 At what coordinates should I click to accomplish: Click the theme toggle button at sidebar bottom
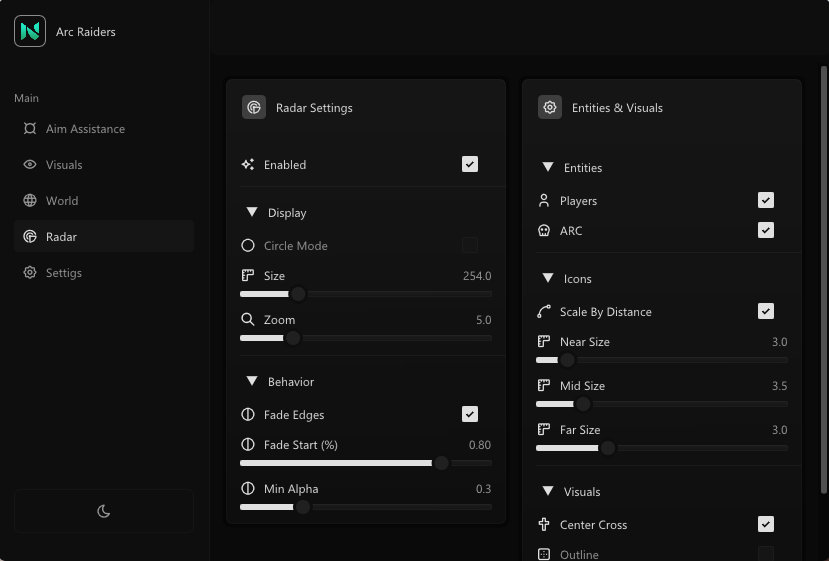104,511
